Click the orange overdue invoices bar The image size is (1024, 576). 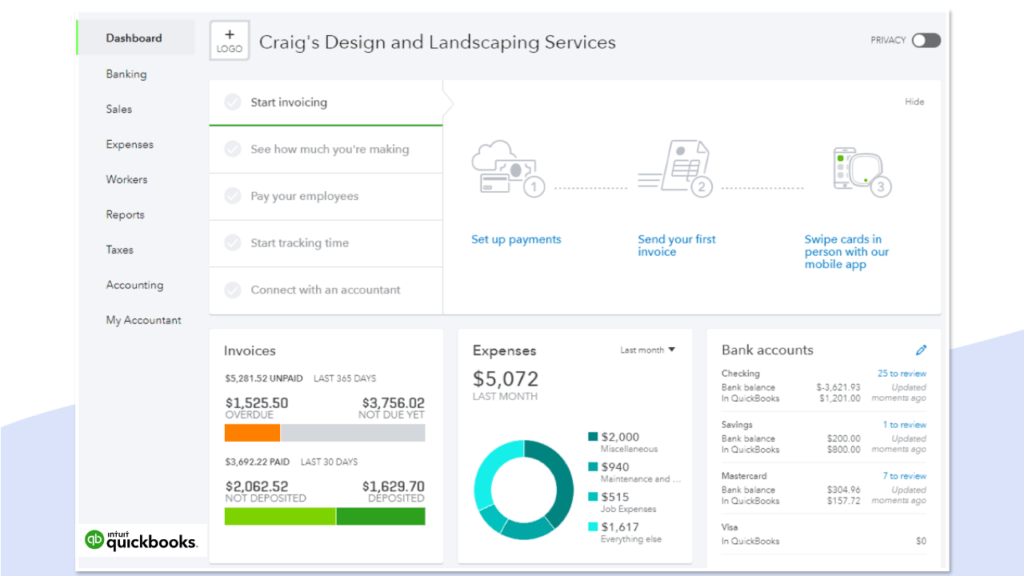pyautogui.click(x=252, y=433)
